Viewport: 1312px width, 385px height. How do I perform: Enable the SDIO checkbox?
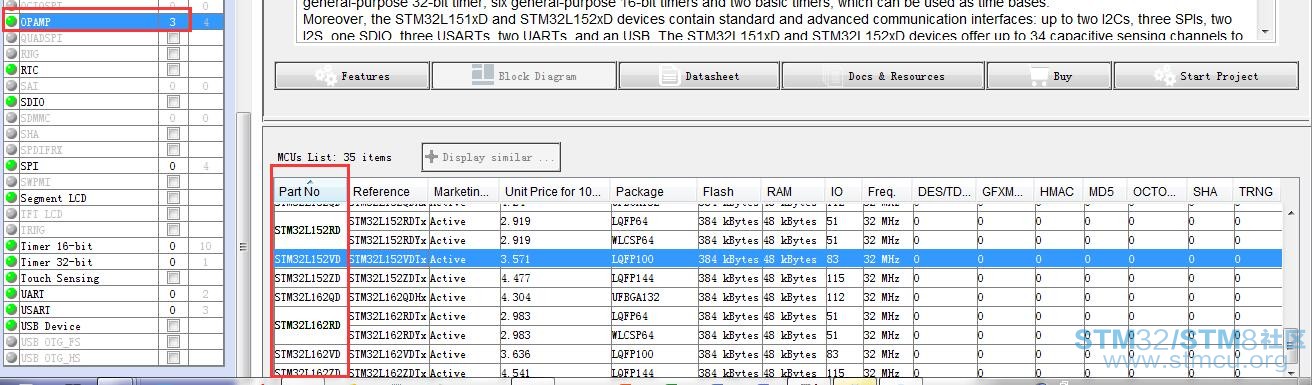[174, 102]
